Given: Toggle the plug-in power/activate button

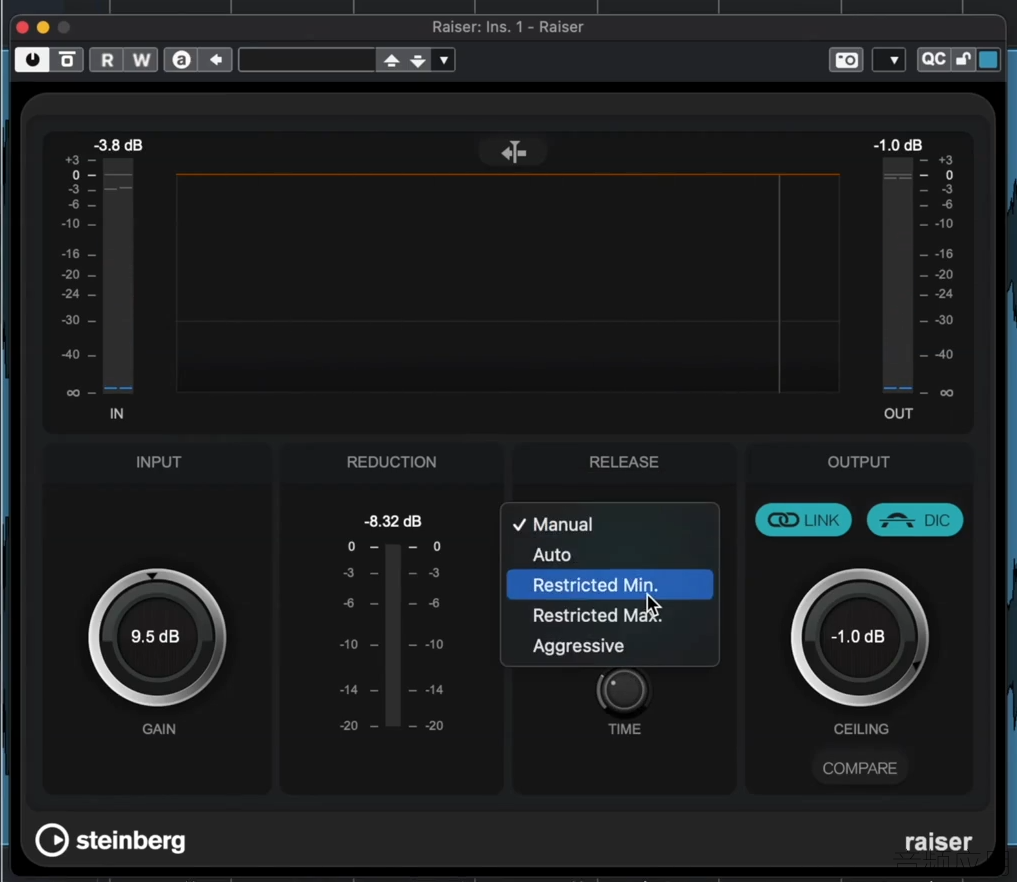Looking at the screenshot, I should [32, 60].
